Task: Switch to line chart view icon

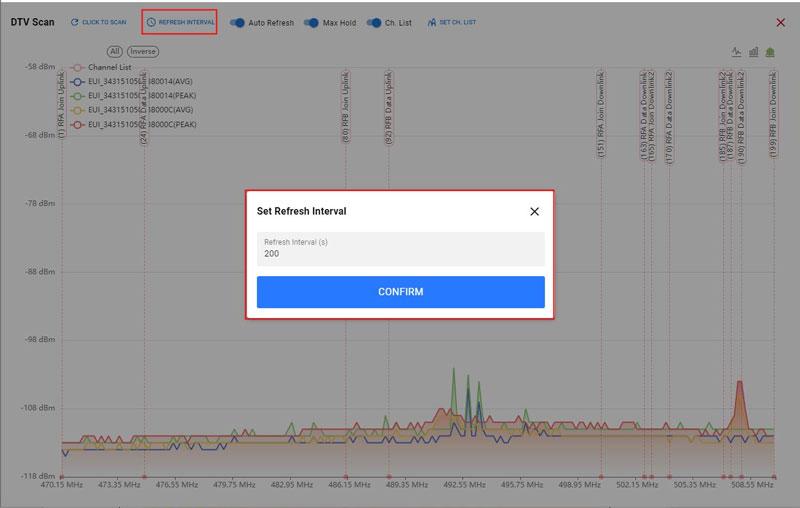Action: [737, 52]
